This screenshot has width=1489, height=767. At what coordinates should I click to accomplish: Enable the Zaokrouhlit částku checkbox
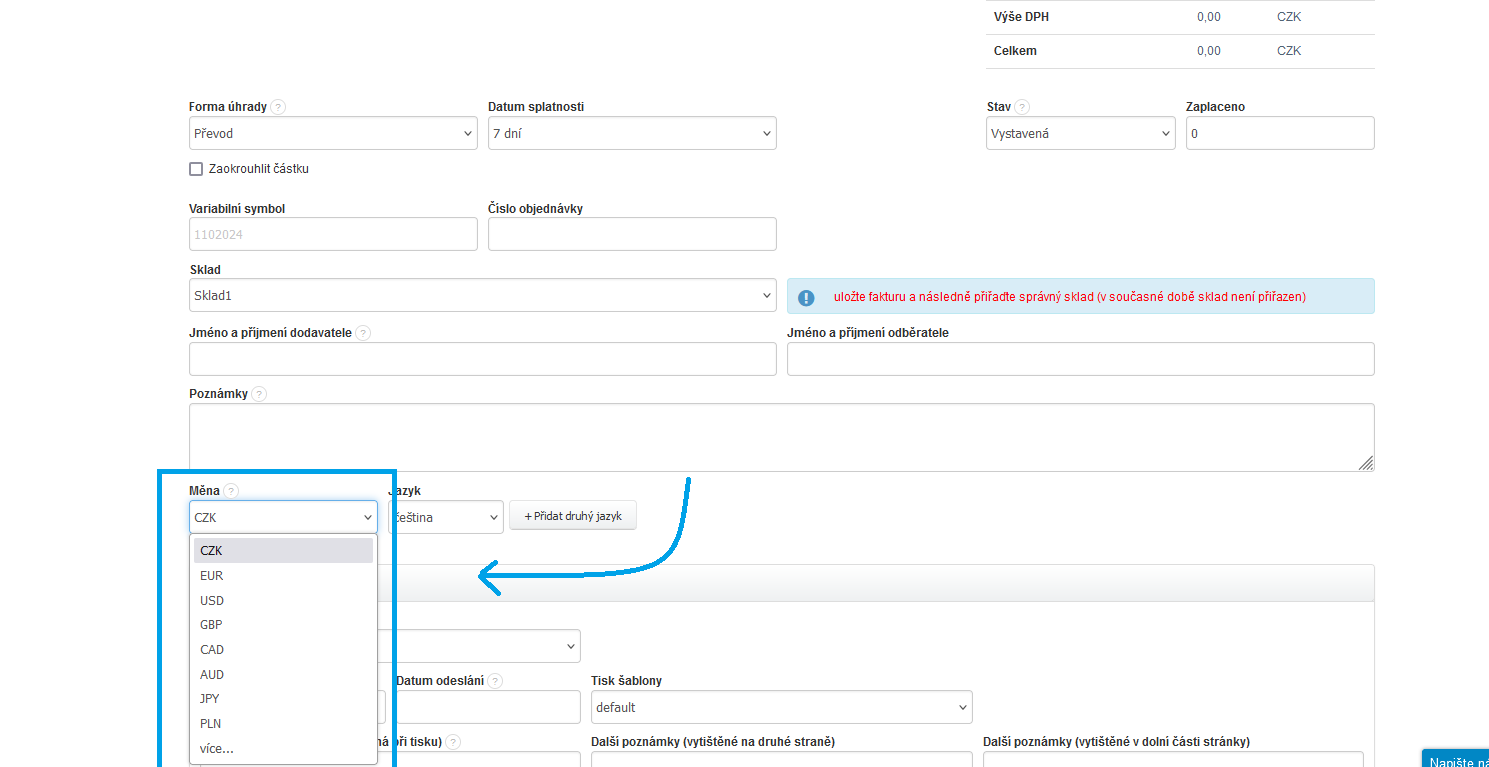coord(196,169)
